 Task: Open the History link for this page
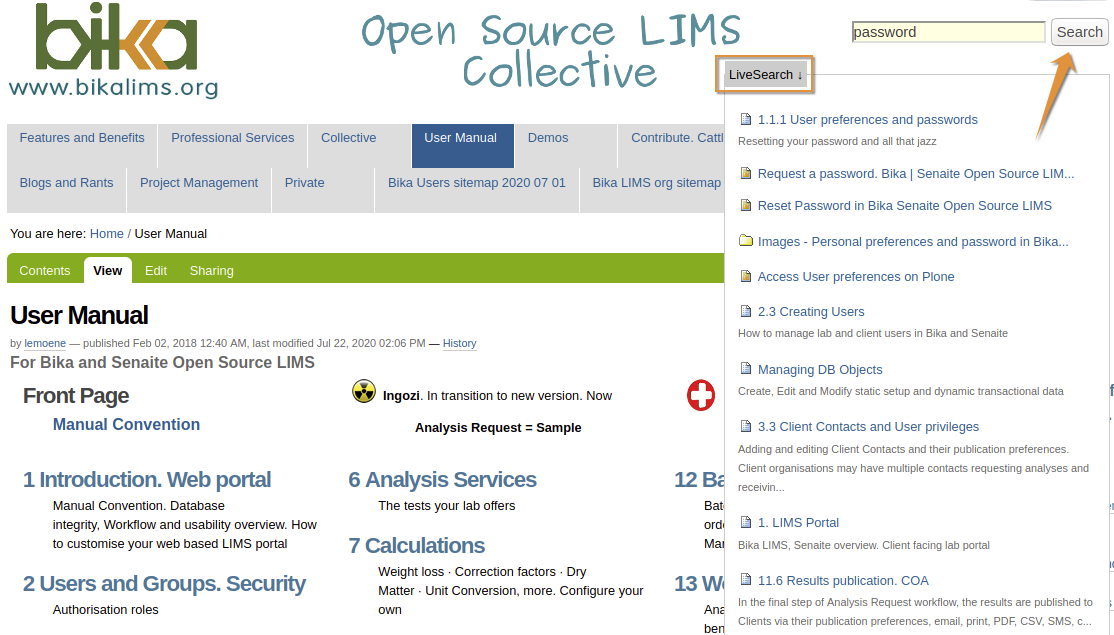tap(459, 343)
